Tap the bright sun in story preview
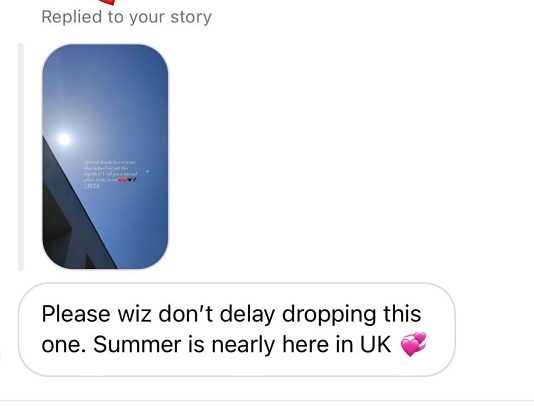 click(x=64, y=139)
